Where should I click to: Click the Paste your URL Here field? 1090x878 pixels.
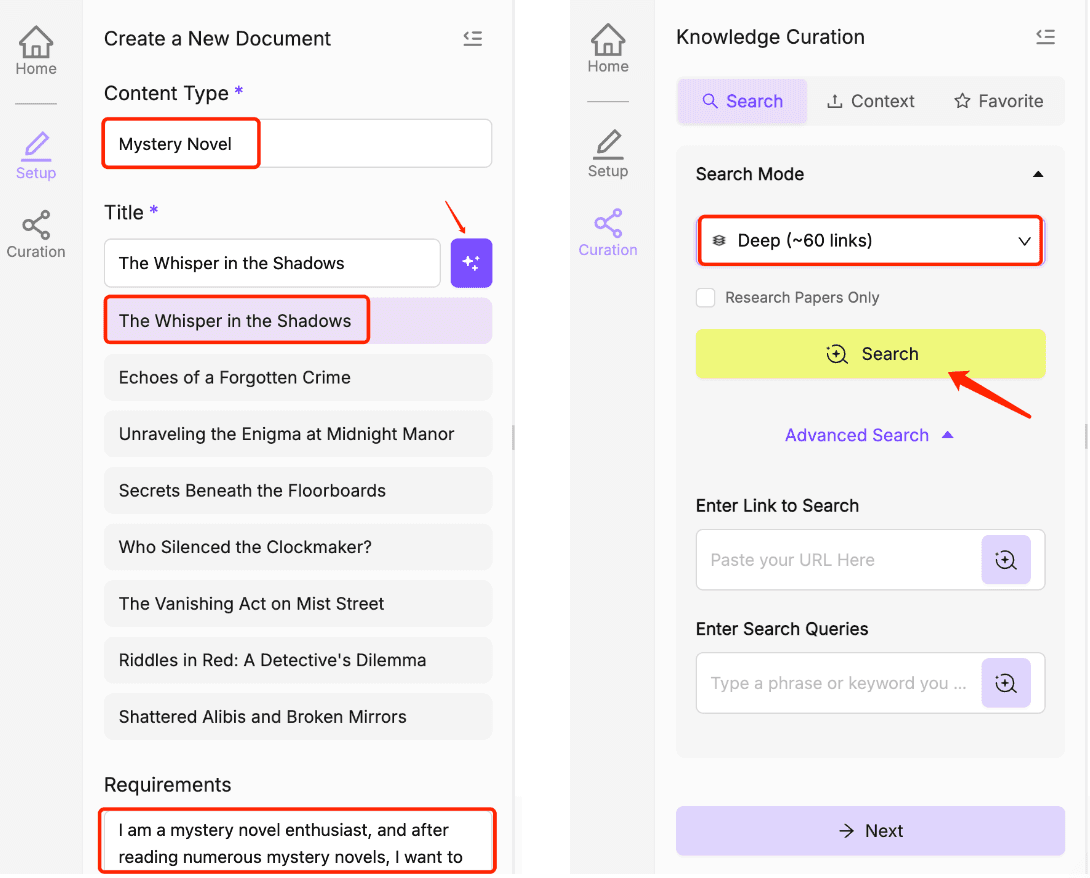click(838, 560)
